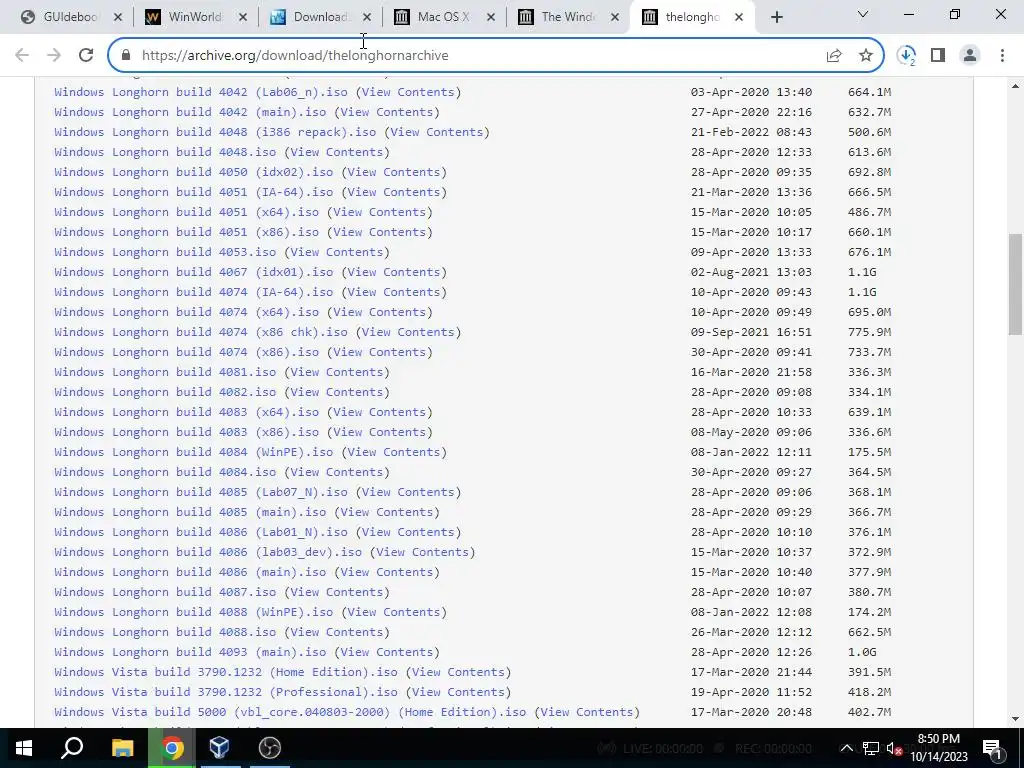Open File Explorer from the taskbar
The image size is (1024, 768).
pos(122,748)
